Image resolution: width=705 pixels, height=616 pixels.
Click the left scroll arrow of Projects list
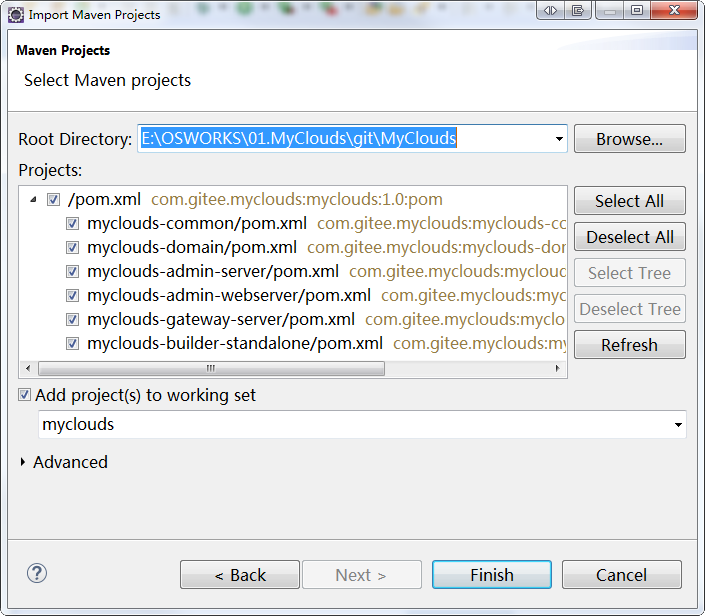(28, 368)
